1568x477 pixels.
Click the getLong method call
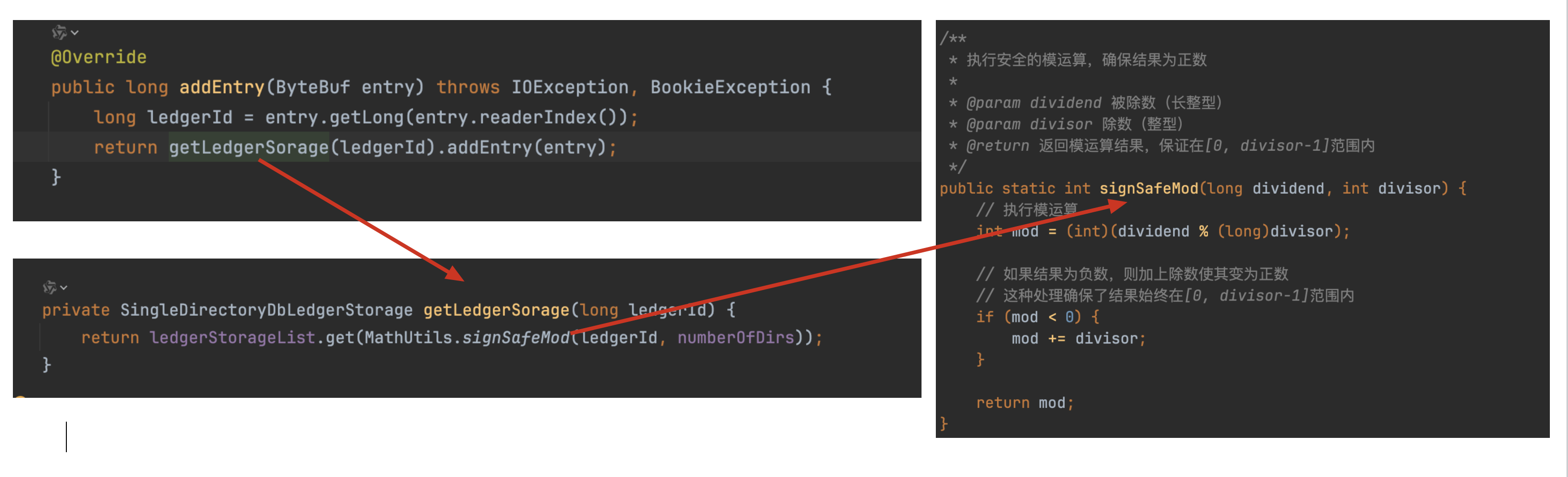pos(366,117)
